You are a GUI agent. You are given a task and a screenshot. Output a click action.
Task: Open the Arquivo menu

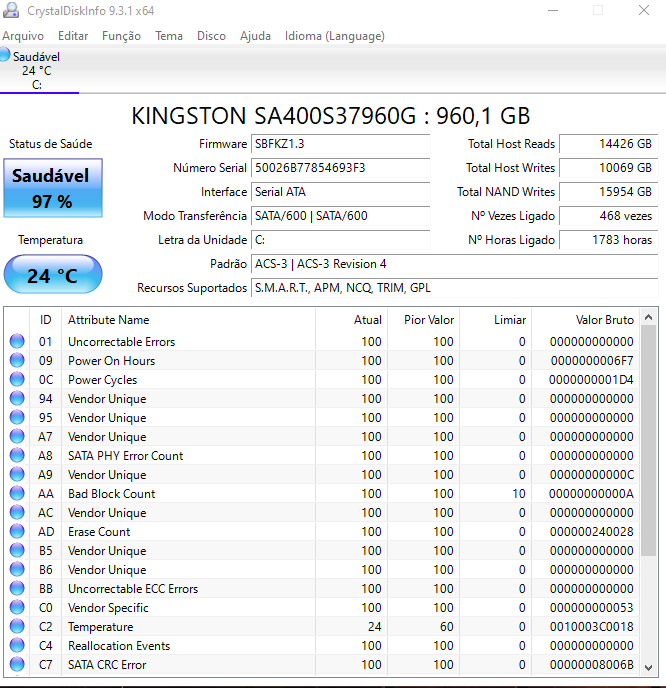(23, 36)
